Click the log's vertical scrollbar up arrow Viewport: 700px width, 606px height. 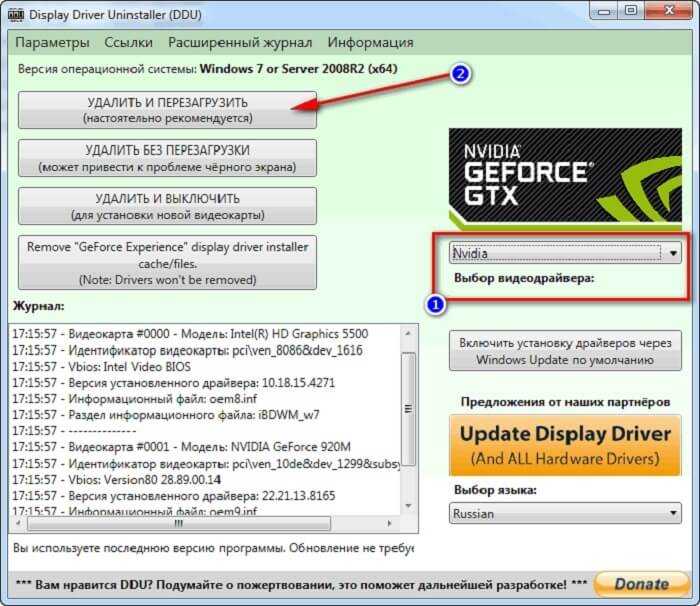coord(408,334)
